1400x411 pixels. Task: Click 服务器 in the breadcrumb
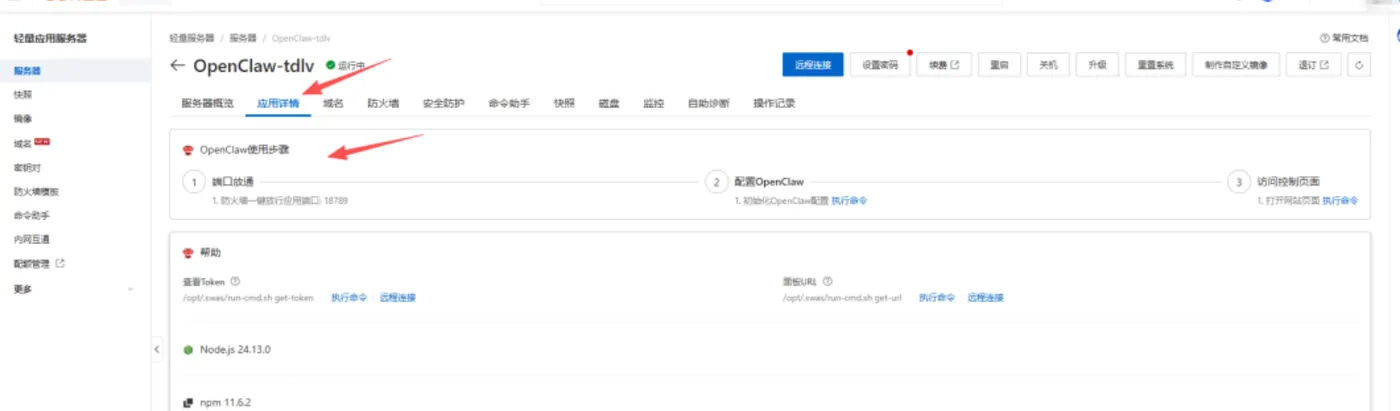click(243, 38)
